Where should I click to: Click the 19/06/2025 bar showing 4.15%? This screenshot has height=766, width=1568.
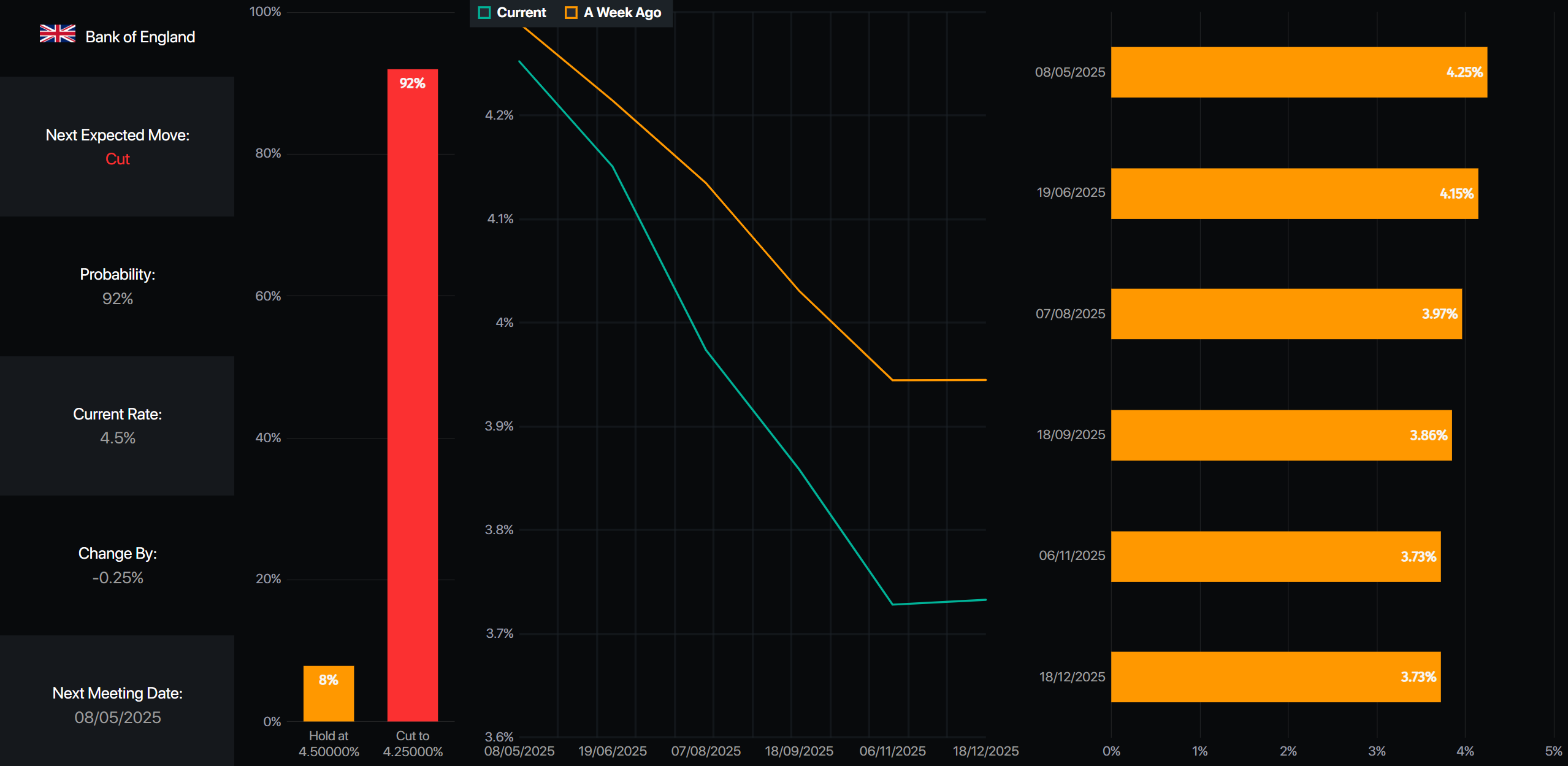click(1294, 194)
